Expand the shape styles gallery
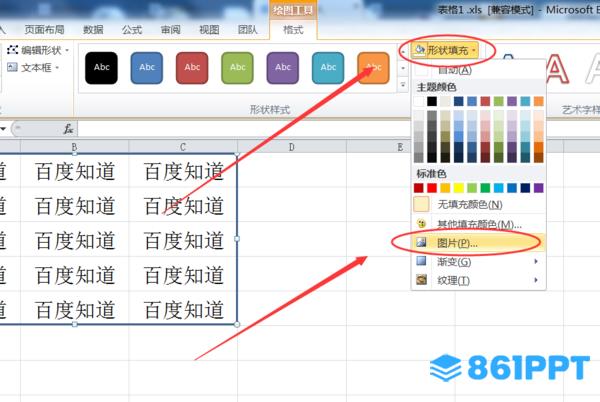Viewport: 600px width, 402px height. [403, 85]
